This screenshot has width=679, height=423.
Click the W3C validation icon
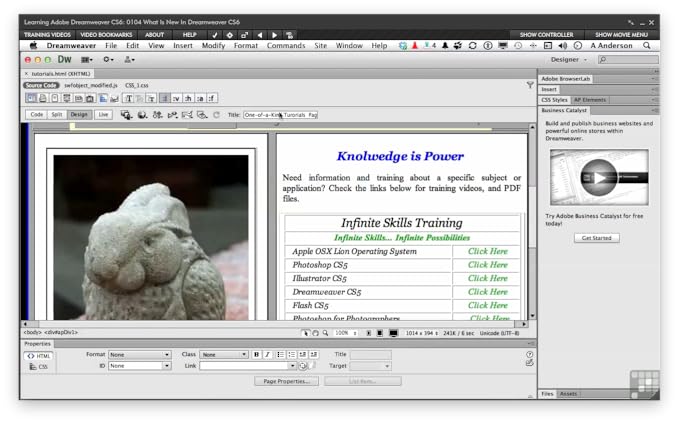(x=172, y=115)
